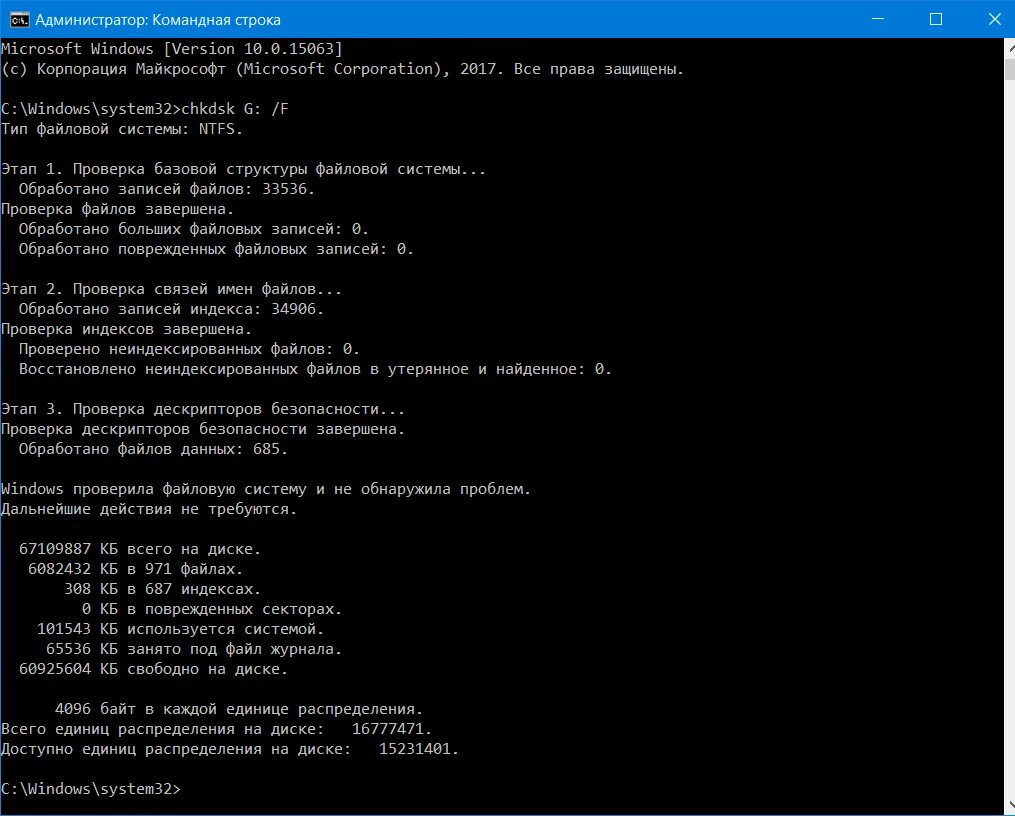This screenshot has height=816, width=1015.
Task: Click the 'chkdsk G: /F' command text
Action: click(235, 109)
